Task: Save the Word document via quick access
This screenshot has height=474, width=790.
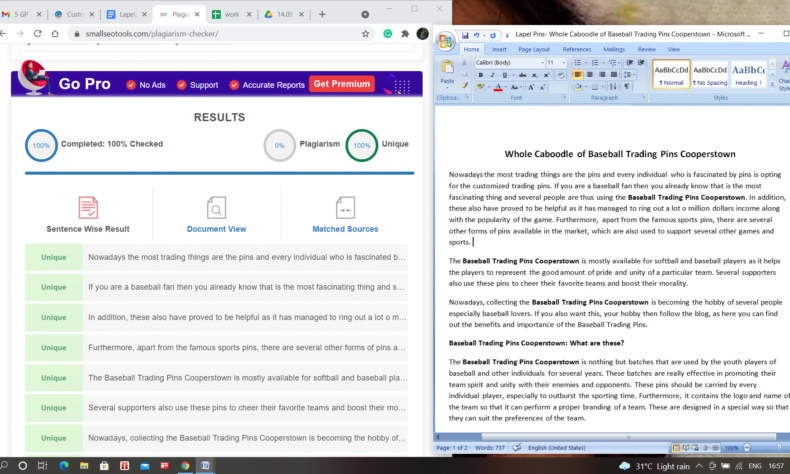Action: tap(465, 35)
